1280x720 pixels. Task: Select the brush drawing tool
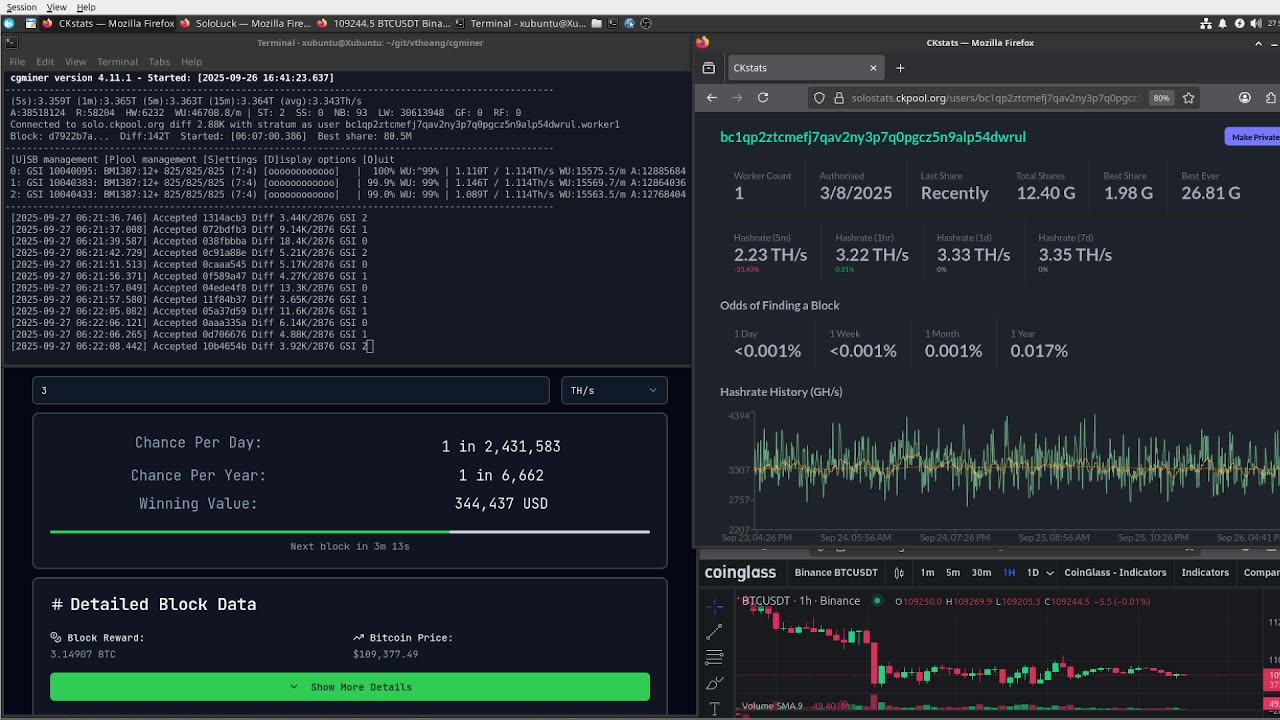point(714,684)
